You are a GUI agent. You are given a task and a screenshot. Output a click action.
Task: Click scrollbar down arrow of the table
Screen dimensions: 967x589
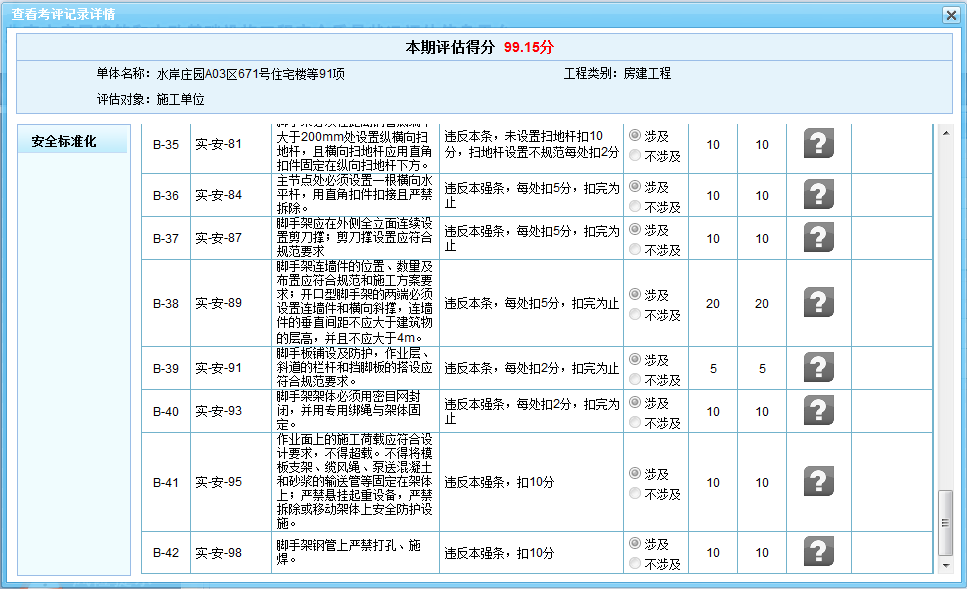[945, 565]
